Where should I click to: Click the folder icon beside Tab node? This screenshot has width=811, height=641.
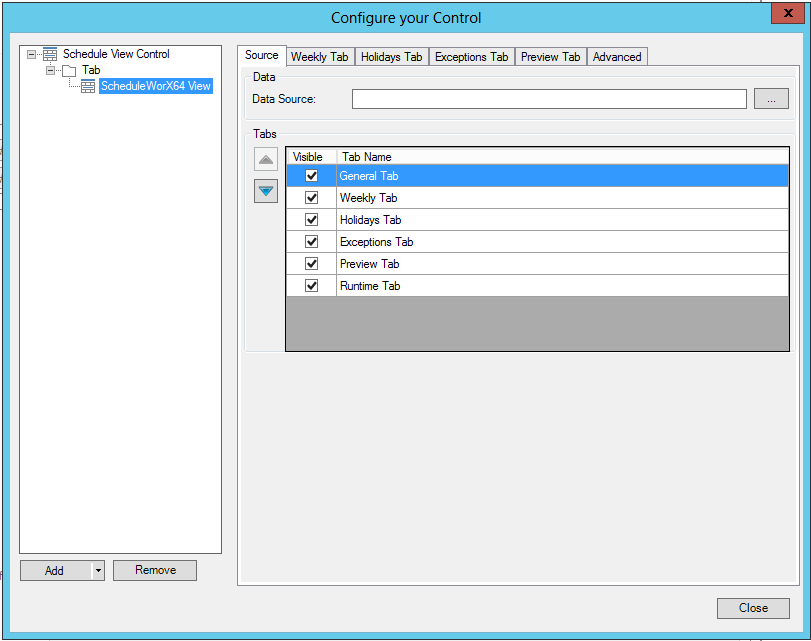68,71
